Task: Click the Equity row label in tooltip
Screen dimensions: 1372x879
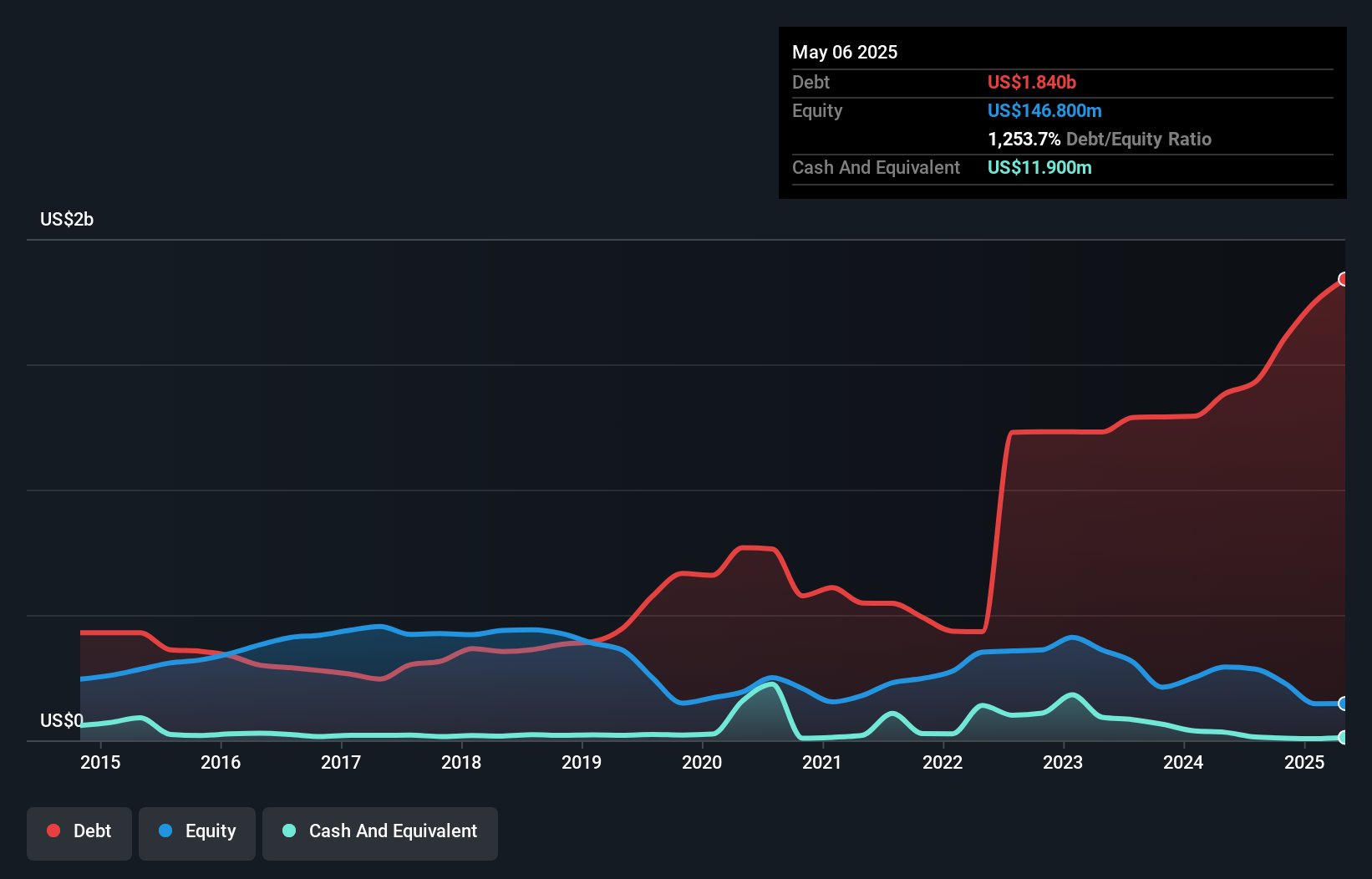Action: point(817,111)
